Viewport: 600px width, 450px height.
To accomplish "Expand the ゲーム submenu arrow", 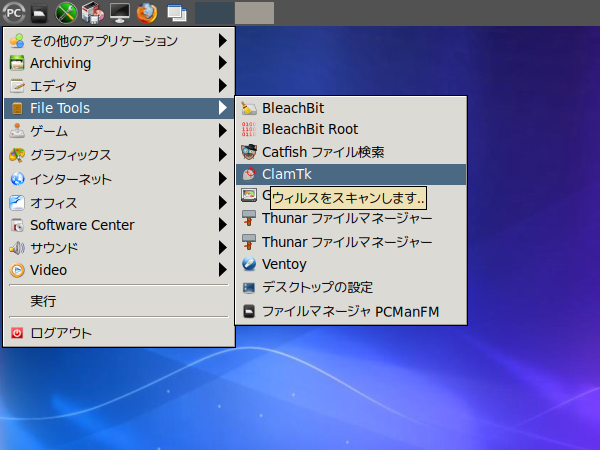I will (223, 131).
